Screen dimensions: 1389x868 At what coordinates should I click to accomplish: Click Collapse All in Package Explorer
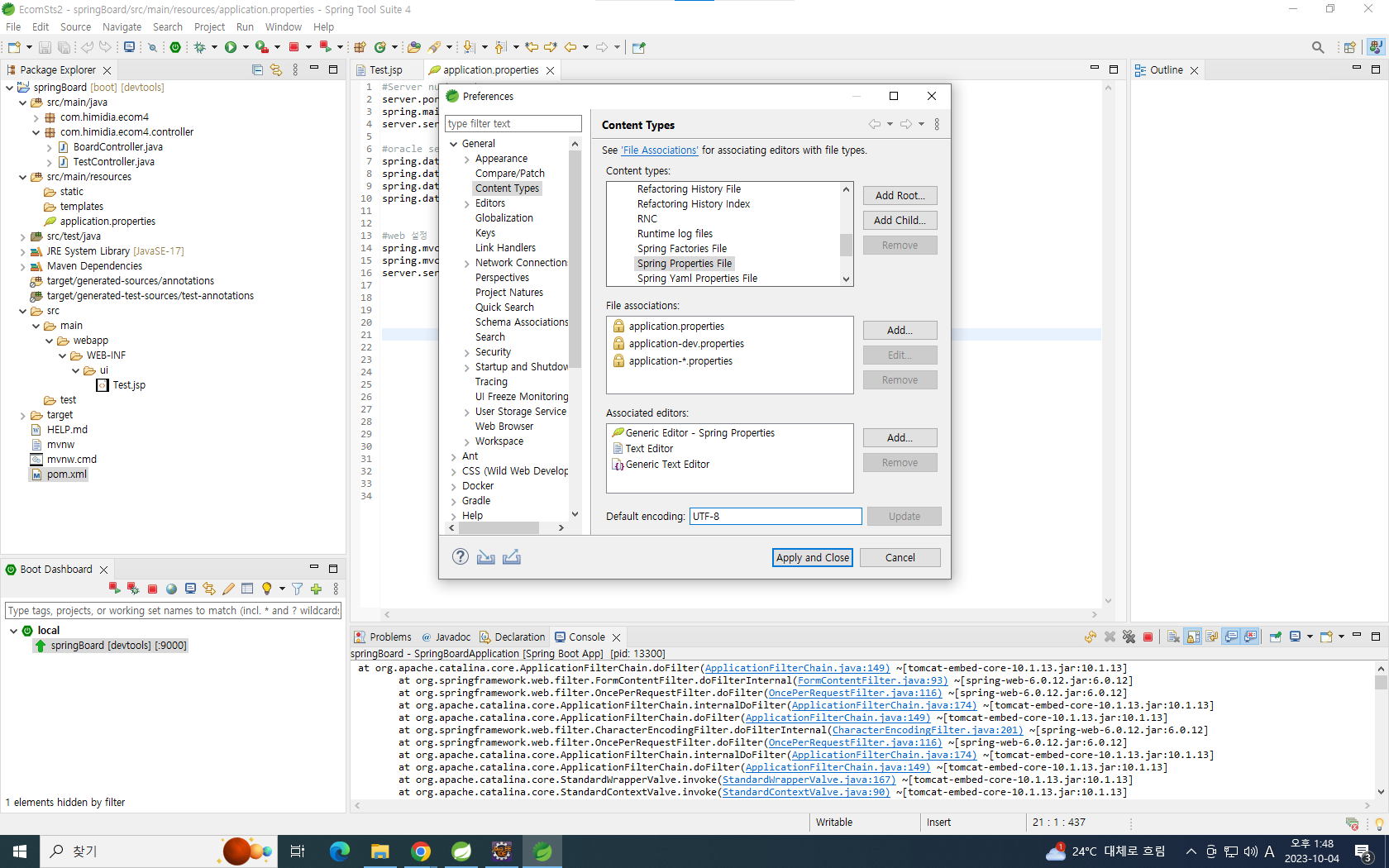tap(257, 70)
